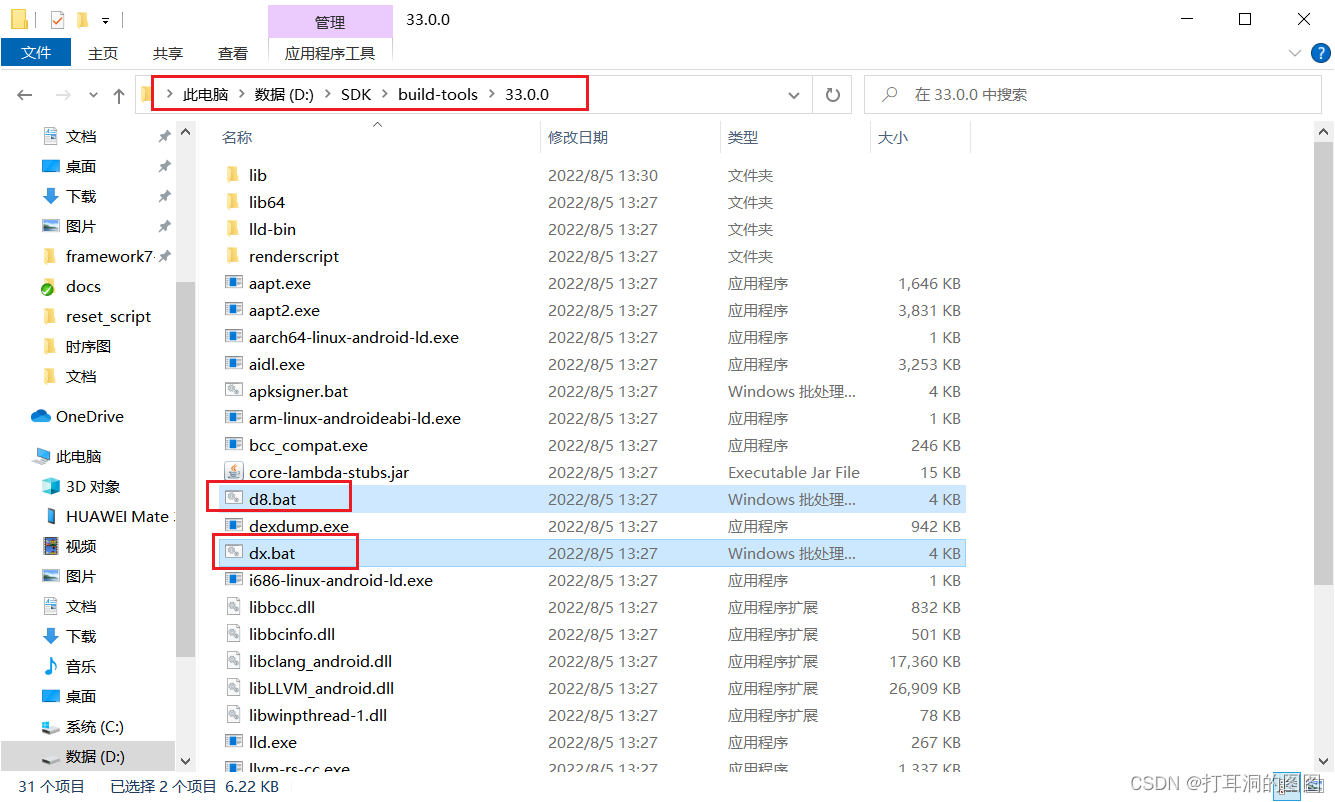The height and width of the screenshot is (802, 1335).
Task: Go up one folder level
Action: (119, 95)
